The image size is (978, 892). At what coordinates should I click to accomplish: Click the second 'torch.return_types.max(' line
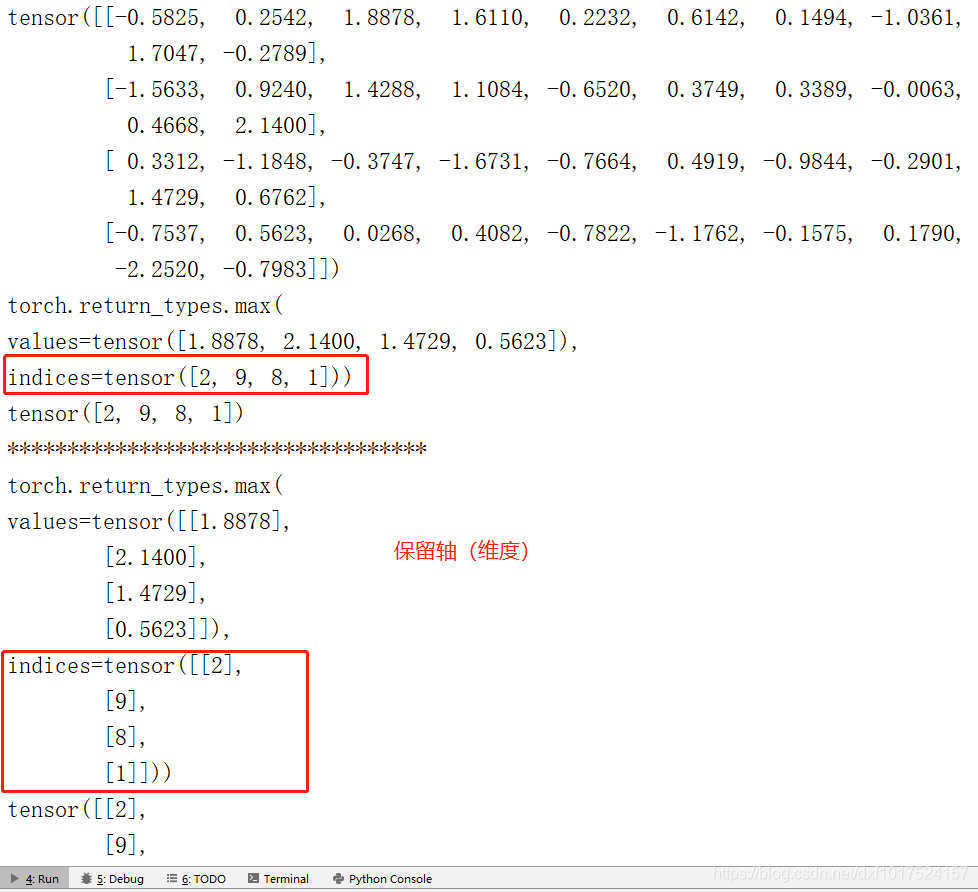click(x=145, y=485)
